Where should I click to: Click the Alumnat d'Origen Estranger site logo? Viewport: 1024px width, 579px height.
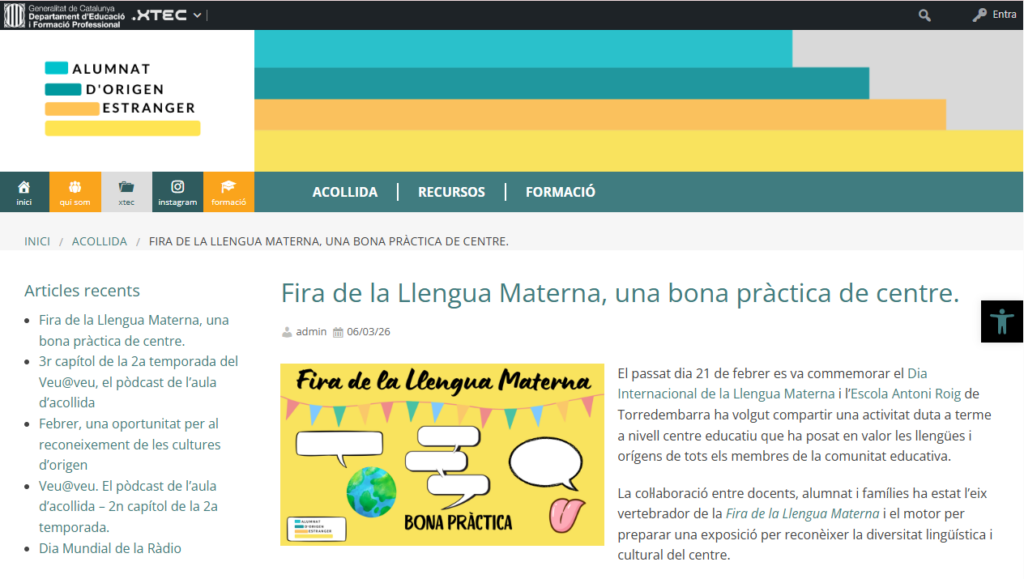[x=122, y=98]
